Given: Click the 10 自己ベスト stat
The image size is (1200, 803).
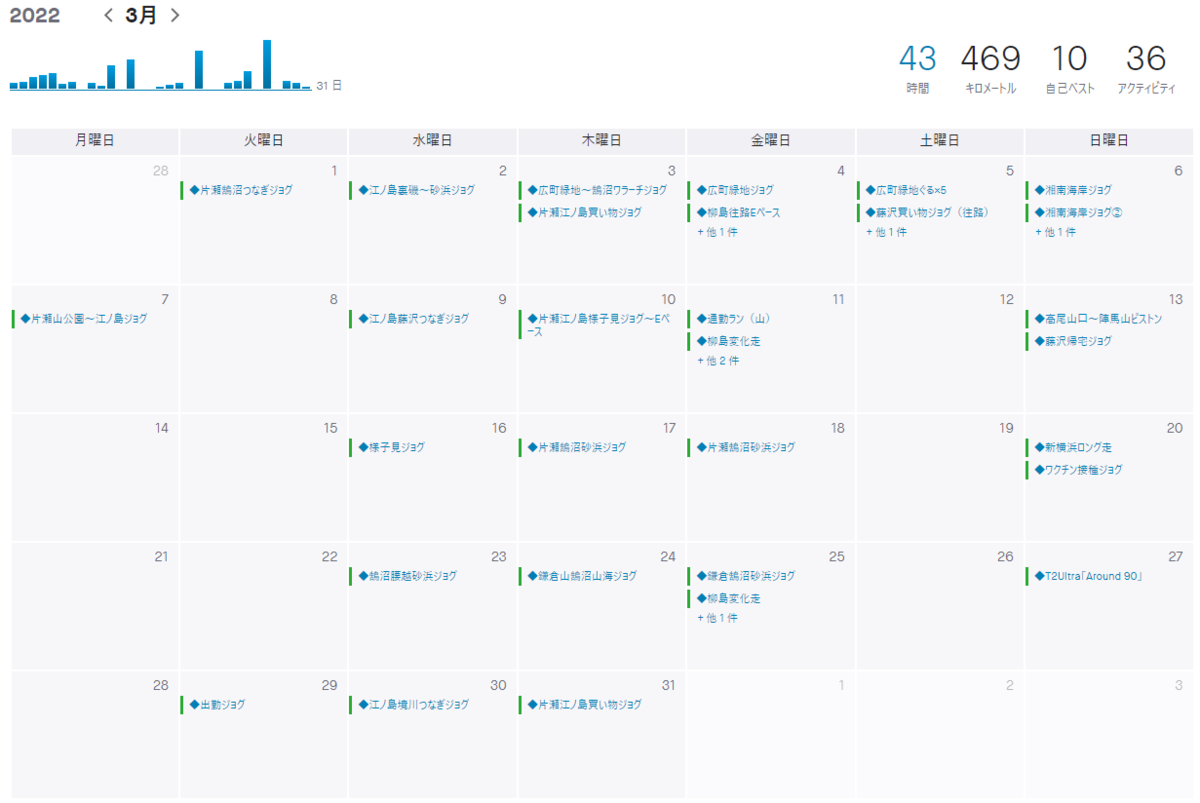Looking at the screenshot, I should 1070,69.
